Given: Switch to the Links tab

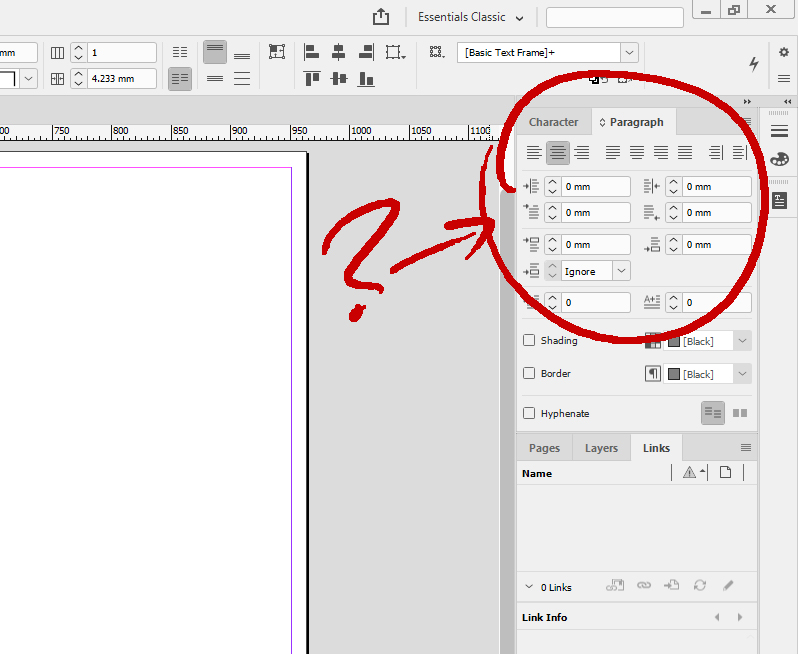Looking at the screenshot, I should 656,448.
